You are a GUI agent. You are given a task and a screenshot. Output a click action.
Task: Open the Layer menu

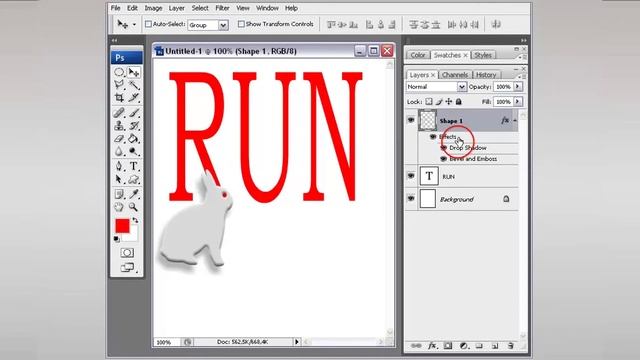[x=177, y=8]
